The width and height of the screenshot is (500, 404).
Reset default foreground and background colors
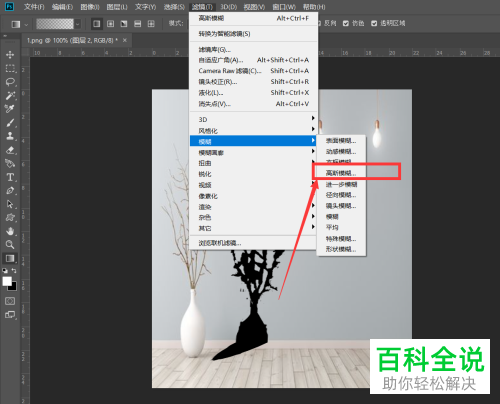5,271
